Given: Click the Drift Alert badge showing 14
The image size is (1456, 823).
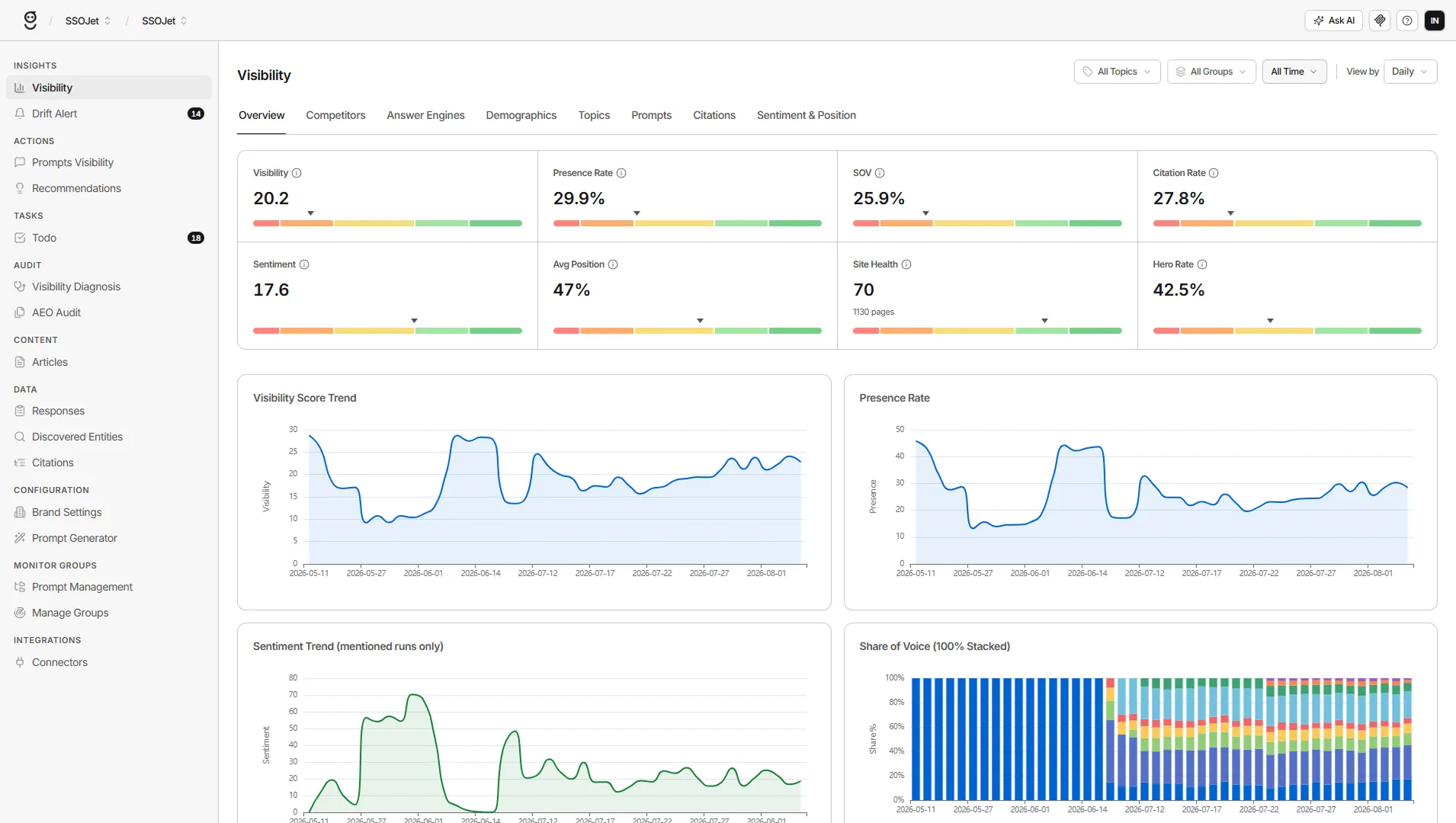Looking at the screenshot, I should pos(196,114).
